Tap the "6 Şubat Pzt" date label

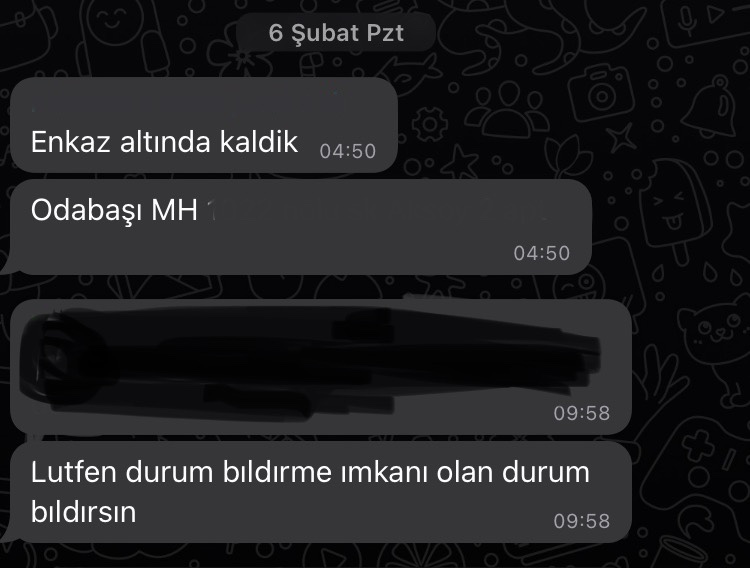[x=336, y=33]
